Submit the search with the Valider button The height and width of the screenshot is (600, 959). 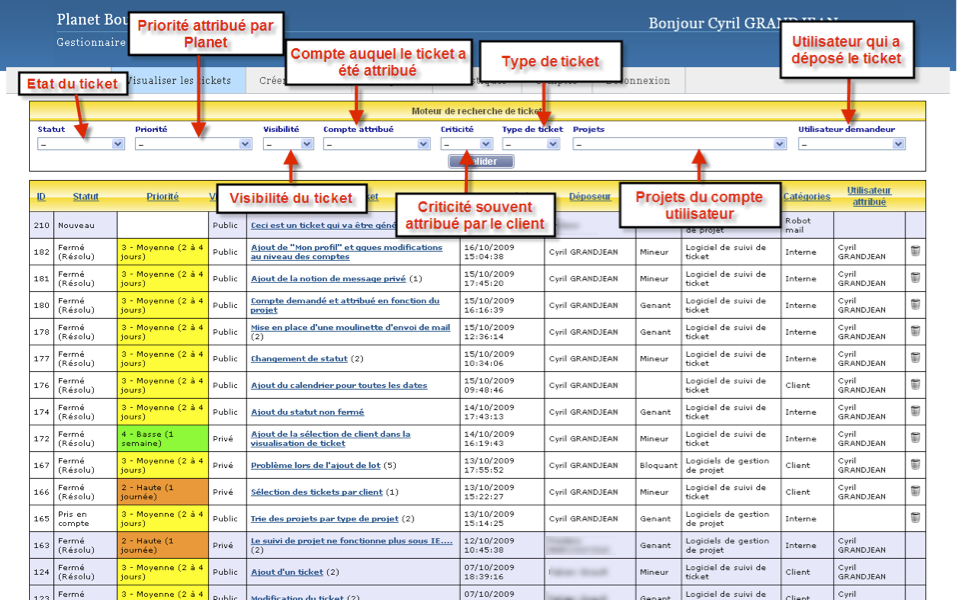pyautogui.click(x=481, y=161)
